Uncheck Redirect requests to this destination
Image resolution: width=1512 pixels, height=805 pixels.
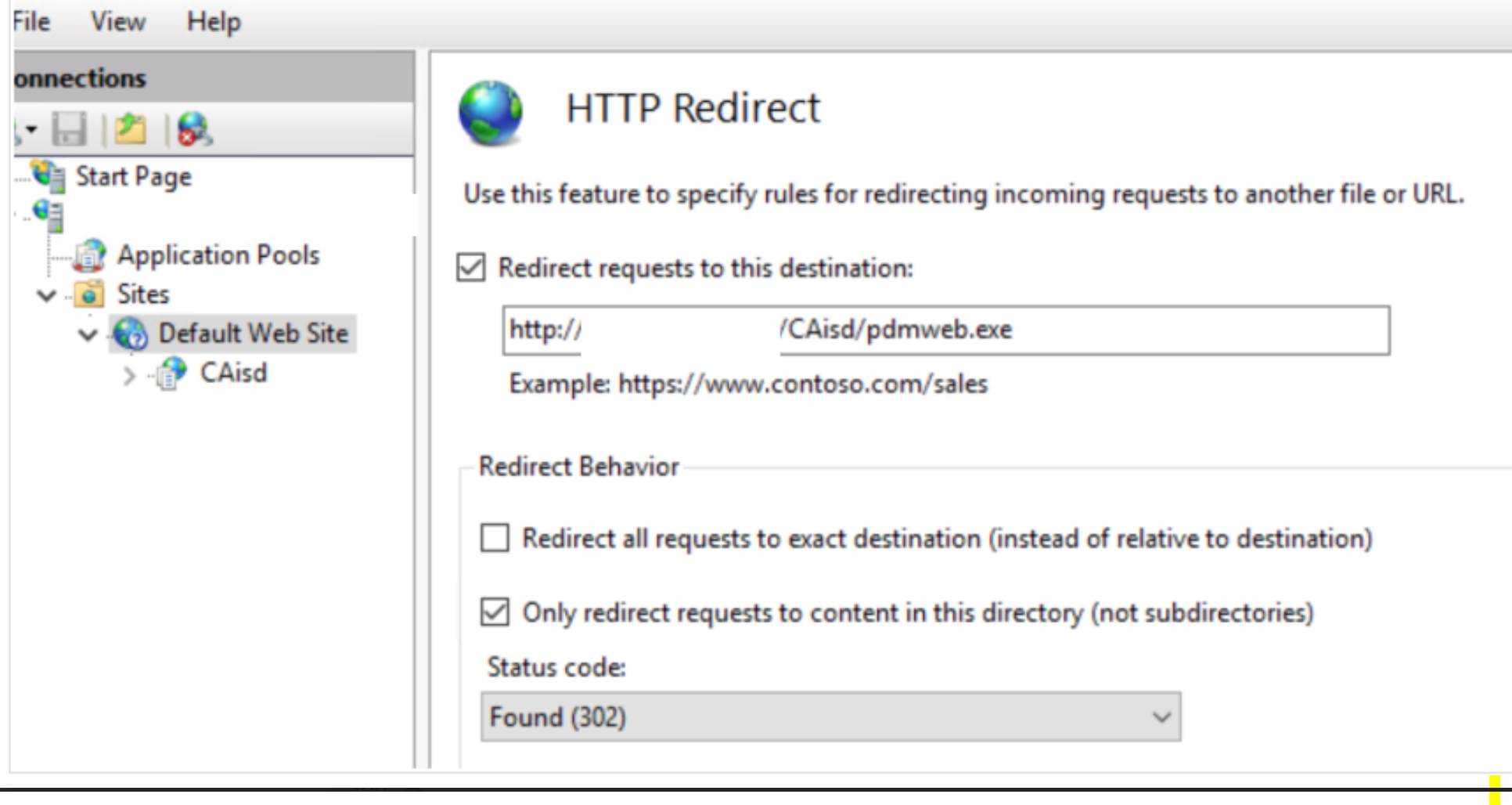(x=471, y=268)
